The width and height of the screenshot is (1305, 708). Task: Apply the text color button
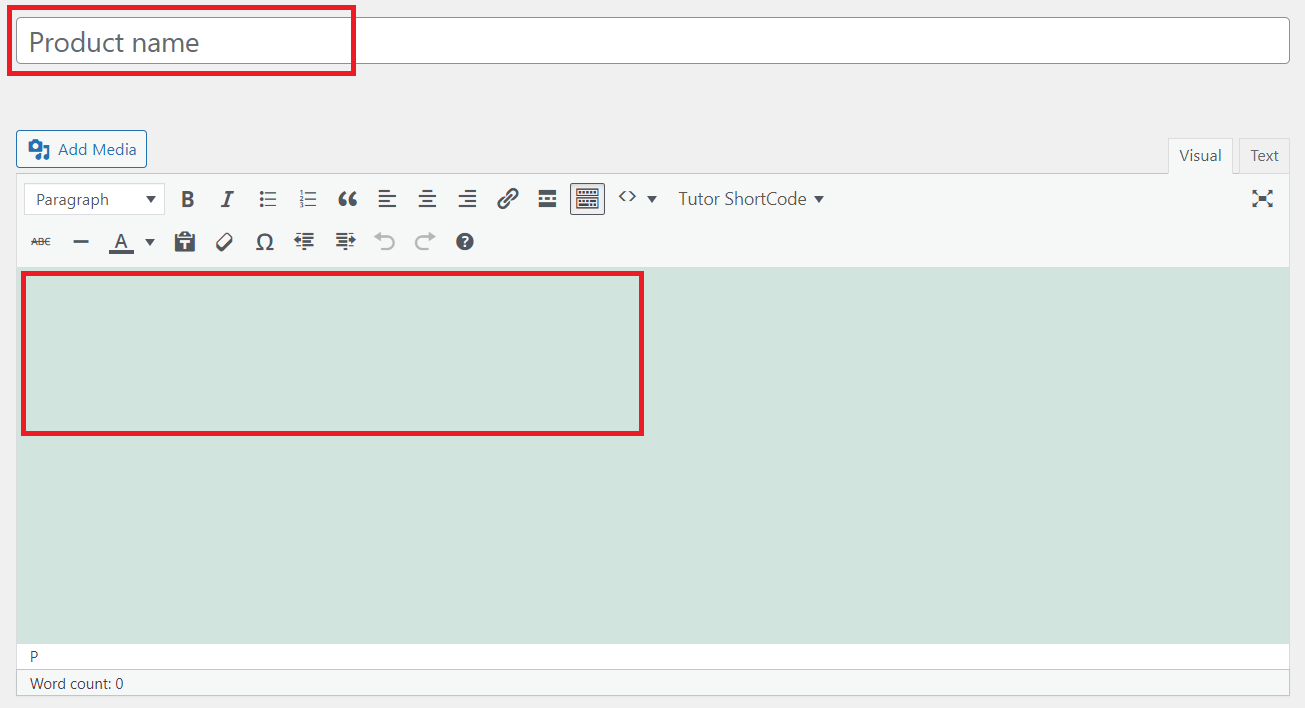(x=121, y=242)
